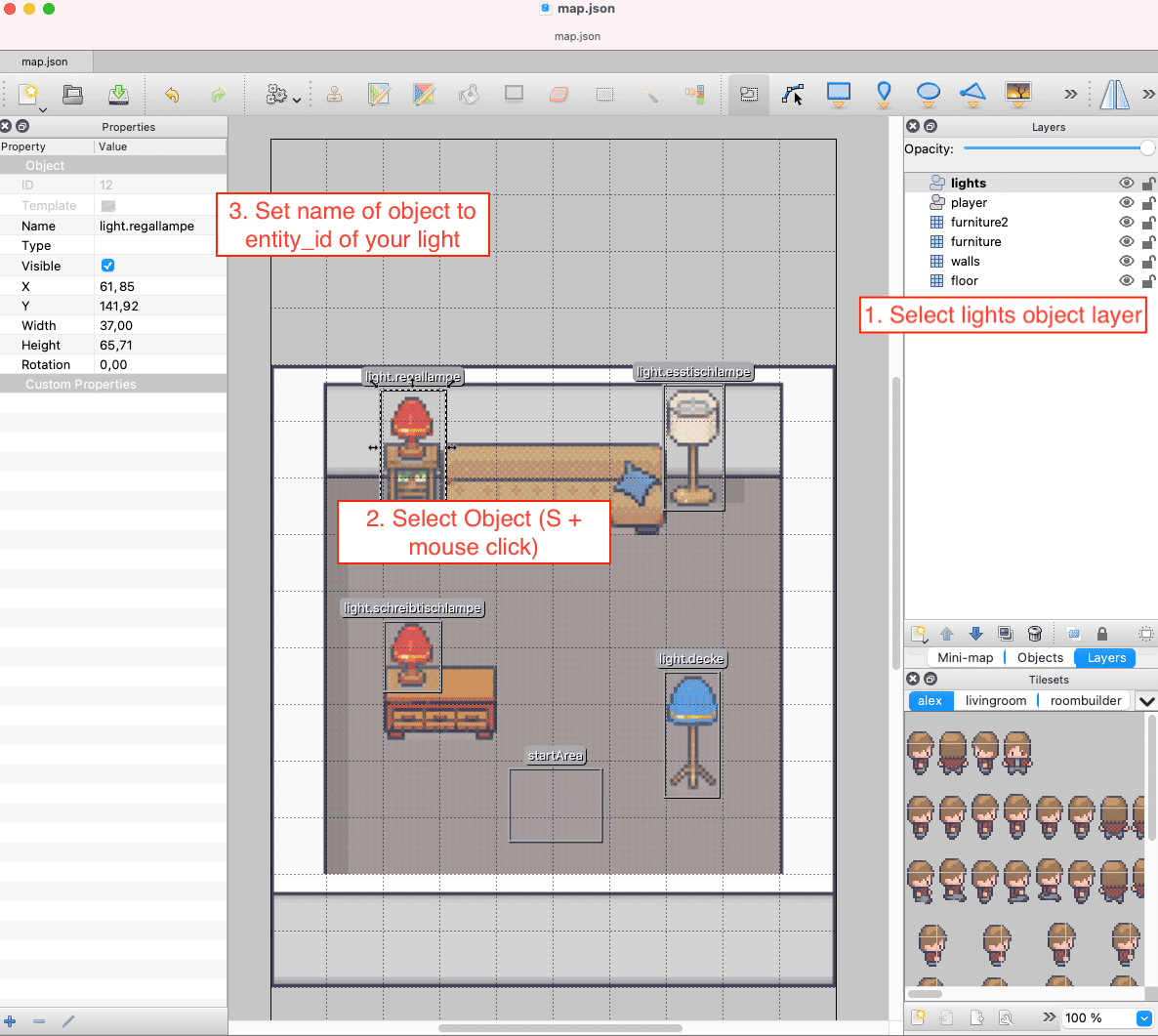Activate the Edit Polygons tool

coord(793,95)
